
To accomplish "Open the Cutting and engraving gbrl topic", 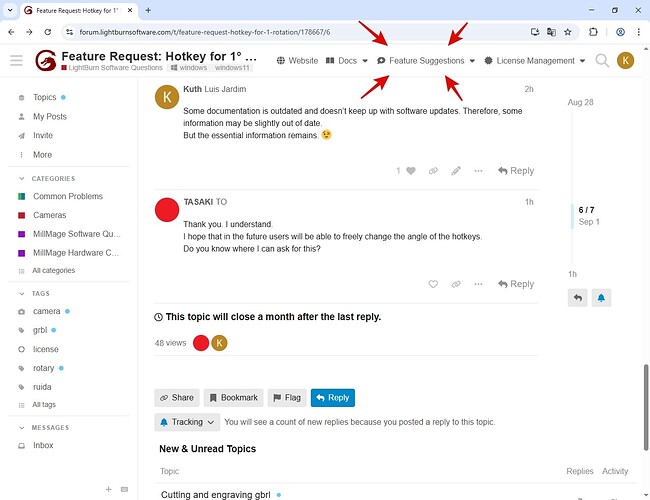I will (215, 494).
